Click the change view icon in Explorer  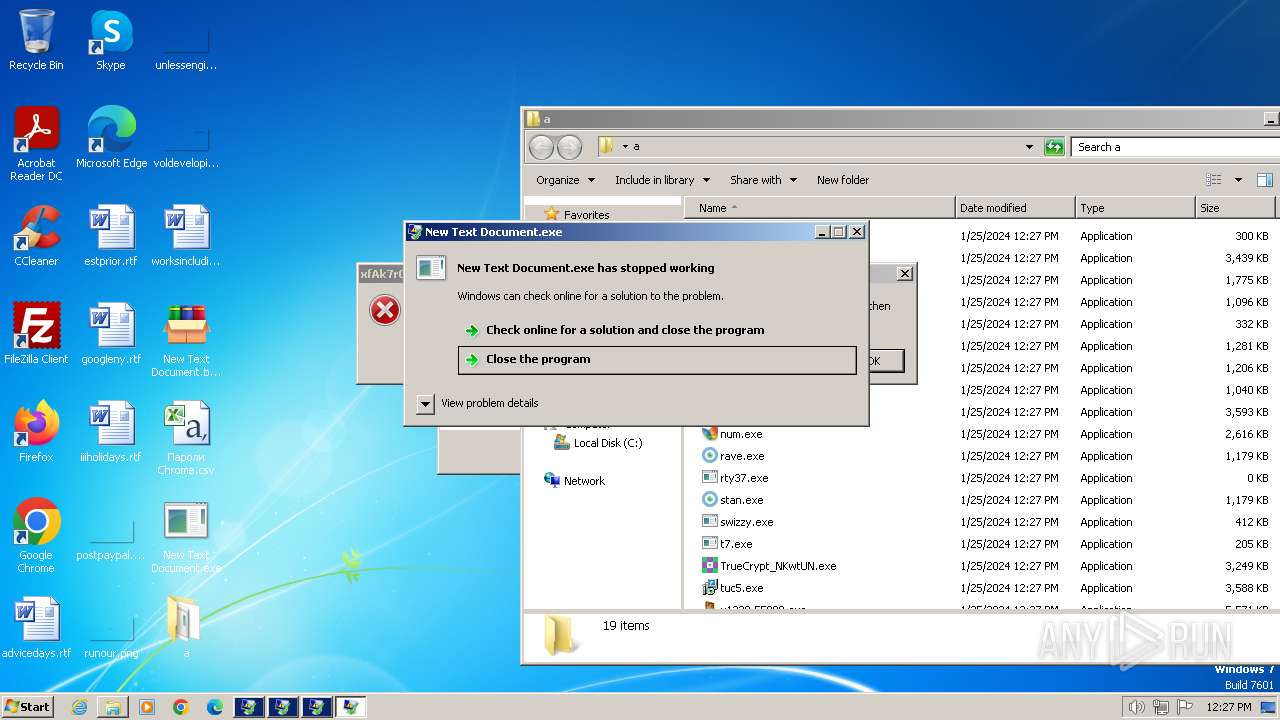(1214, 180)
